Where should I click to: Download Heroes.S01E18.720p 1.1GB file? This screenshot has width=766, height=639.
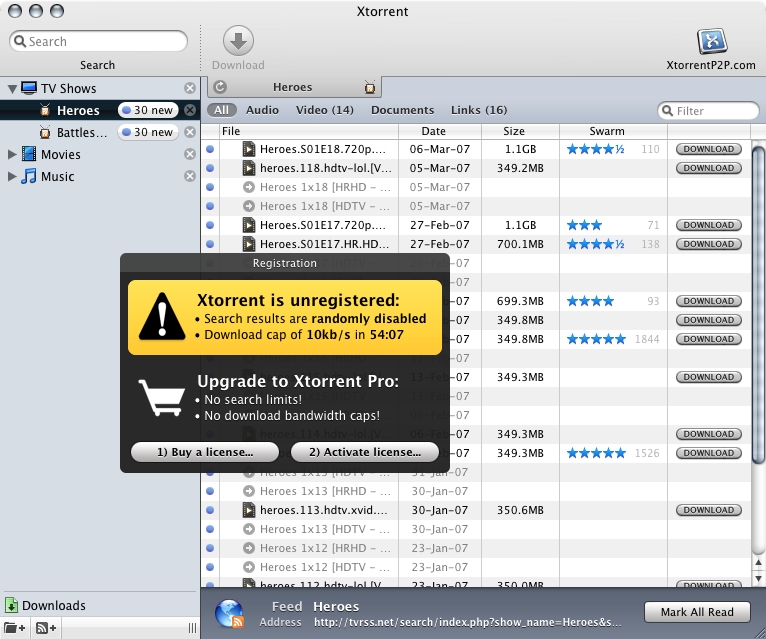(709, 149)
